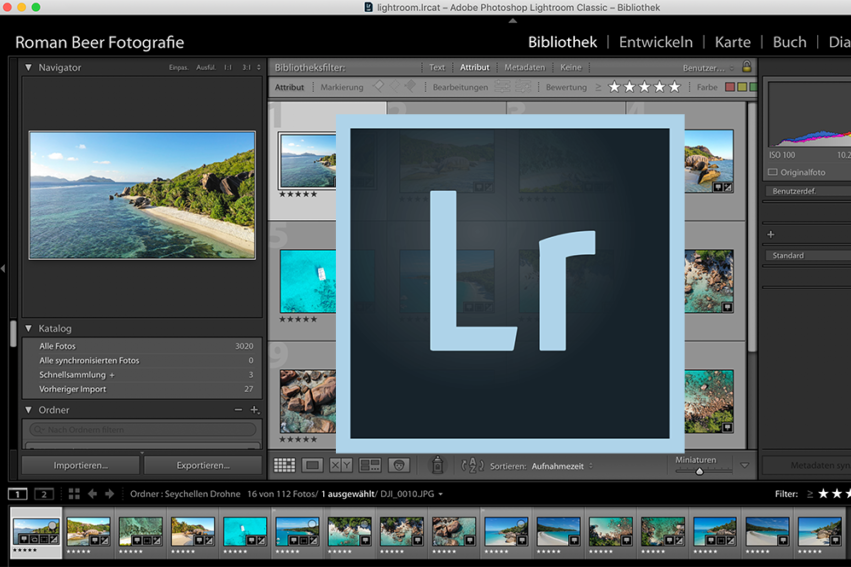Filter by flagged status (first flag icon)
Screen dimensions: 851x567
pos(379,86)
